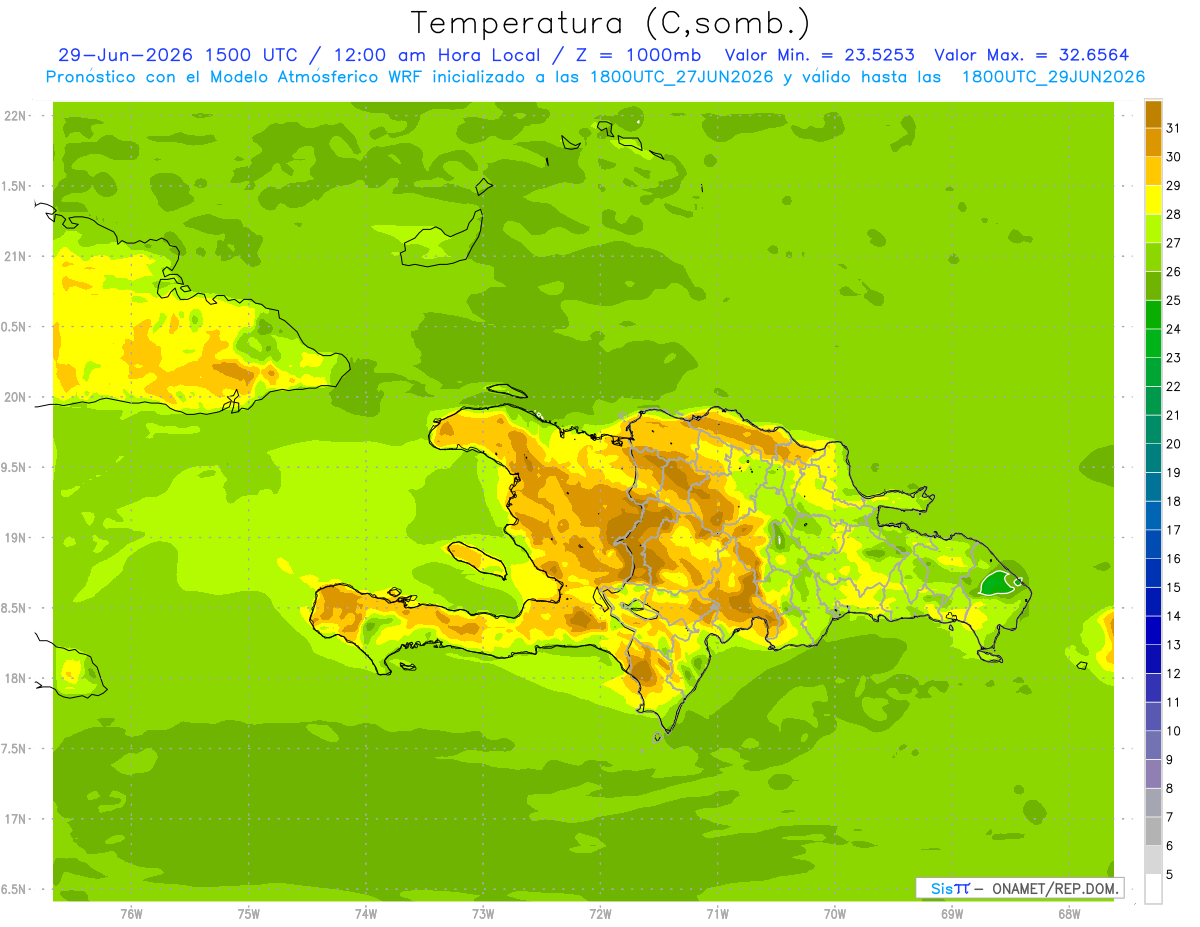Screen dimensions: 1200x927
Task: Click the 76W longitude label
Action: (x=131, y=914)
